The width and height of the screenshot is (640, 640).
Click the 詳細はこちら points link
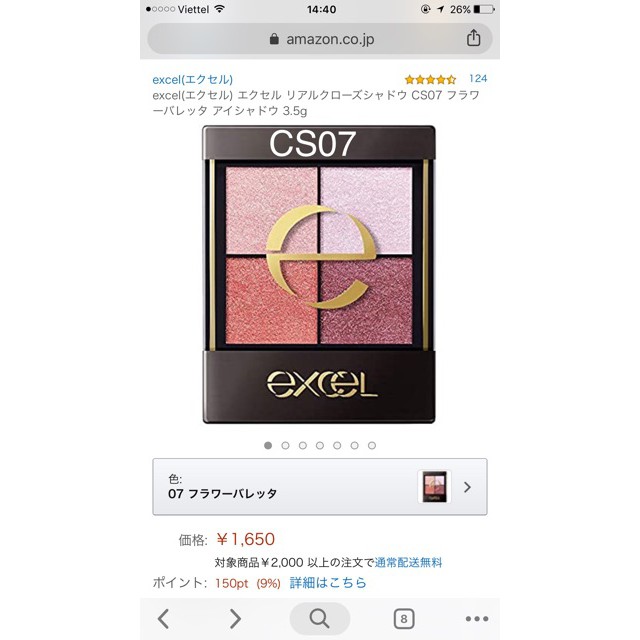(328, 582)
